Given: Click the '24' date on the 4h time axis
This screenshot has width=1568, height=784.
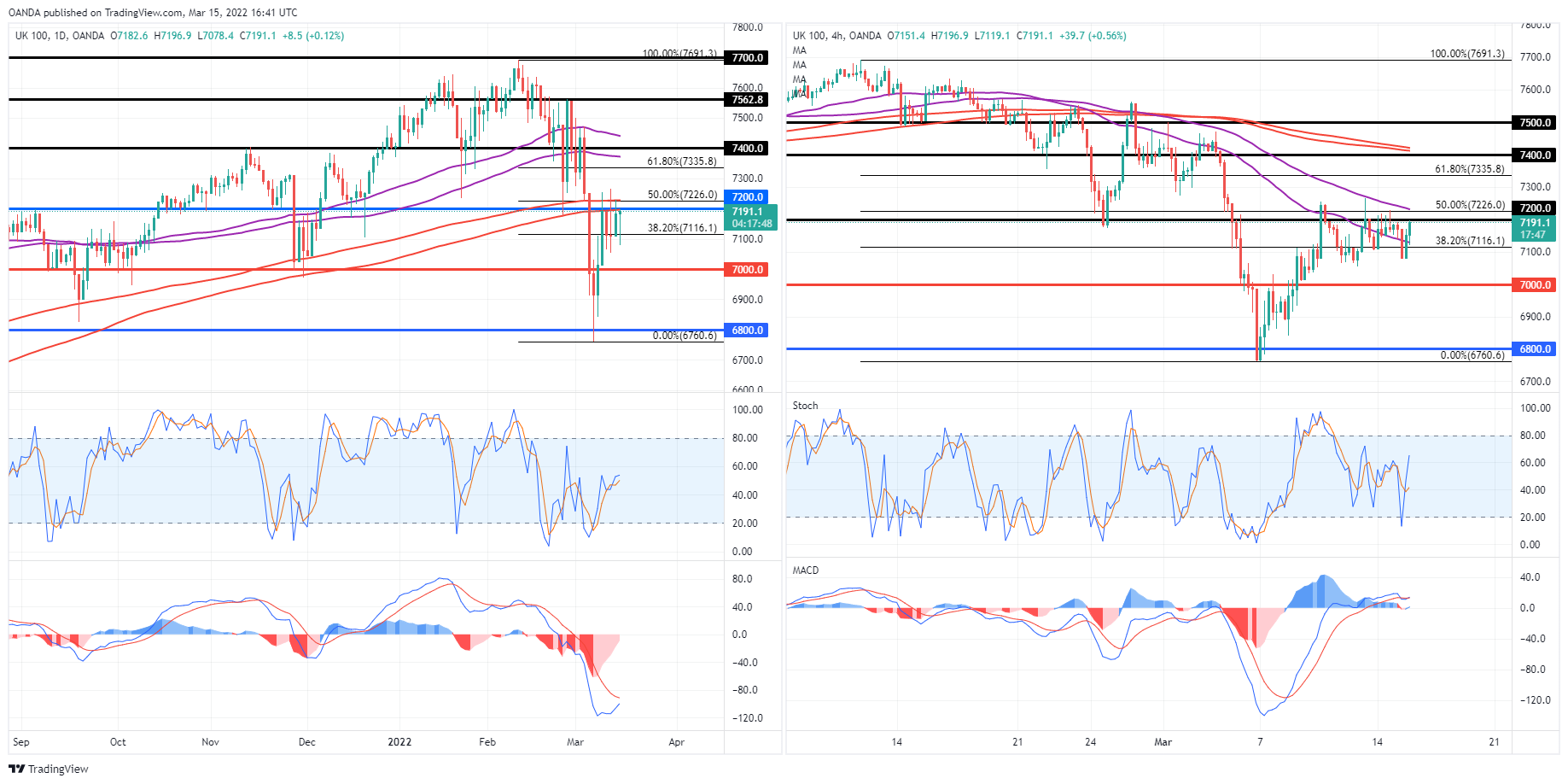Looking at the screenshot, I should pyautogui.click(x=1090, y=742).
